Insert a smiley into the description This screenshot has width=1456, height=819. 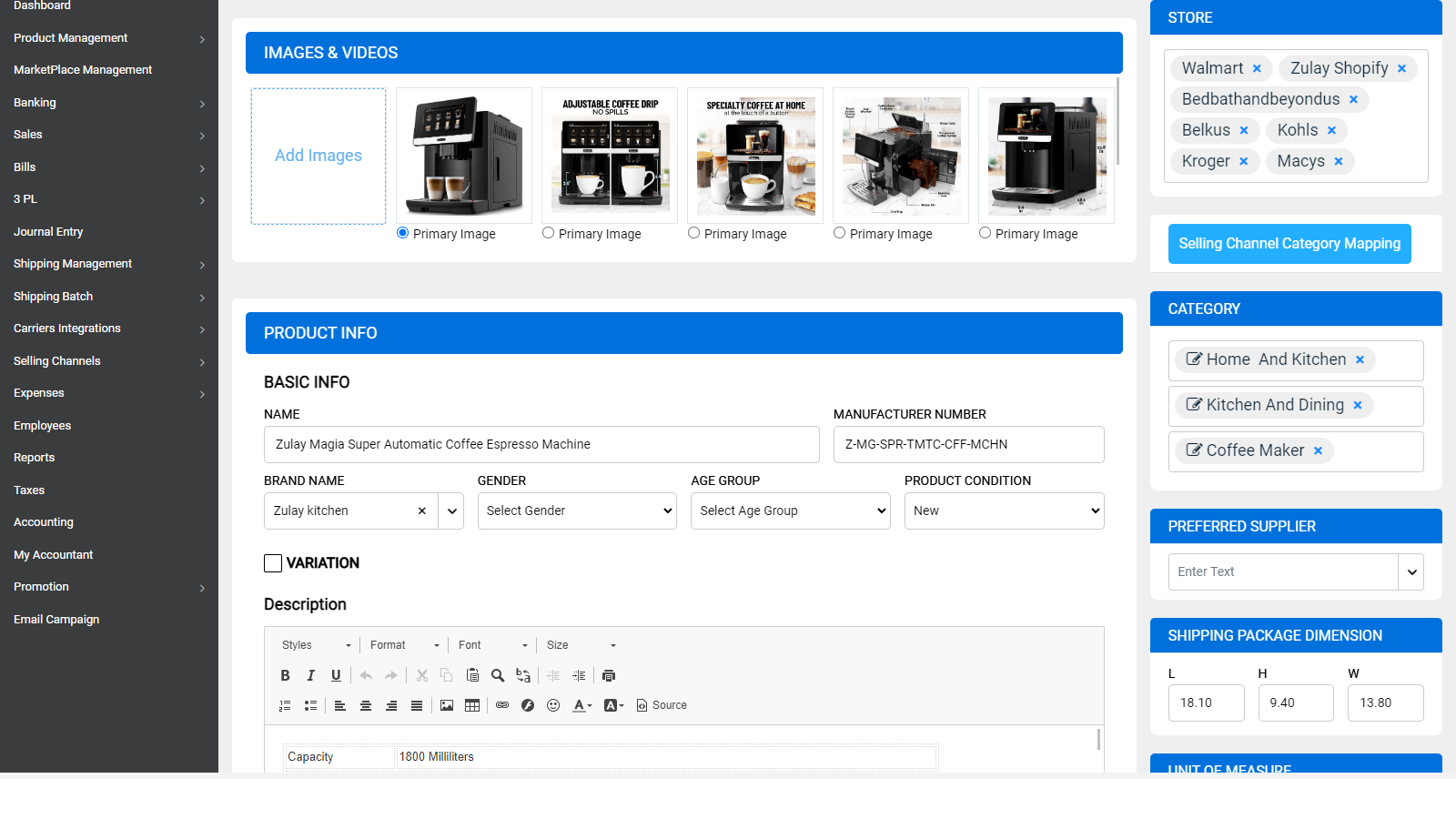click(x=553, y=704)
